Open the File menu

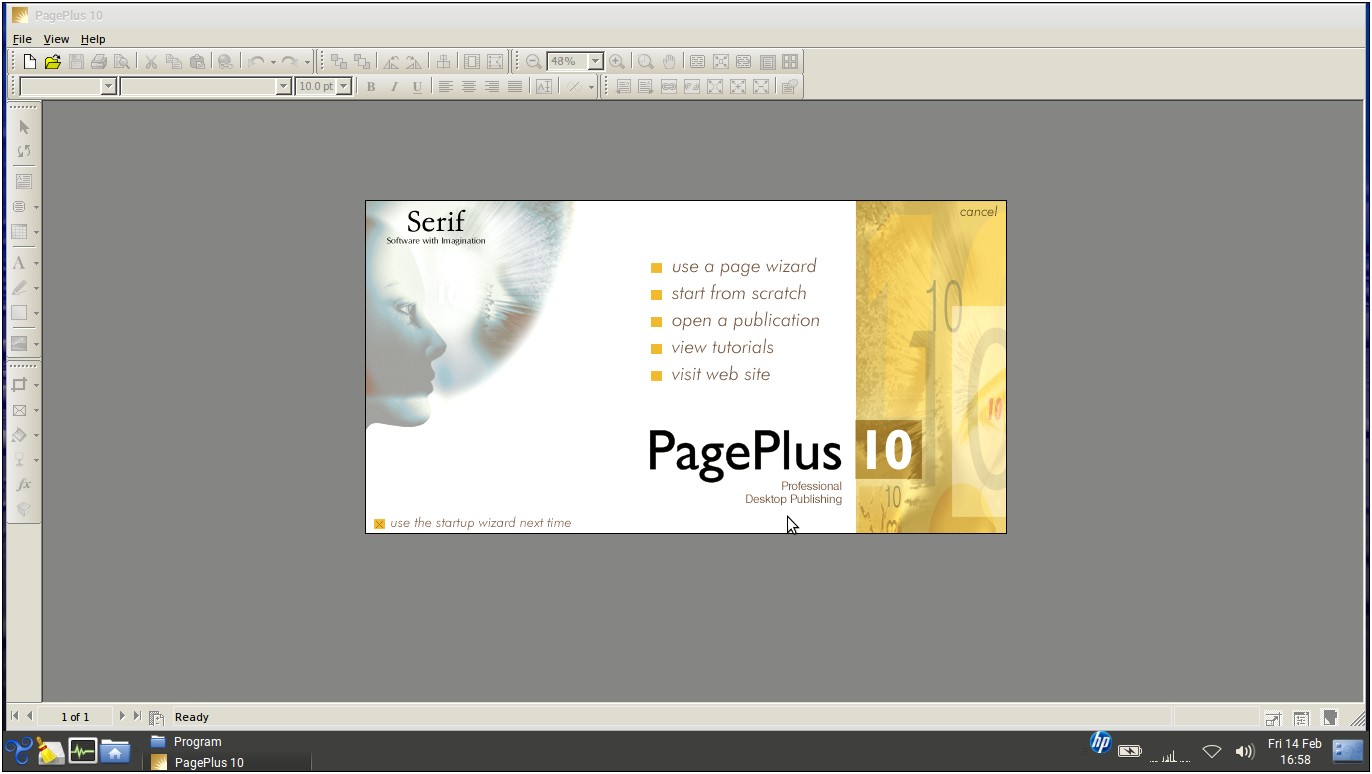(22, 39)
